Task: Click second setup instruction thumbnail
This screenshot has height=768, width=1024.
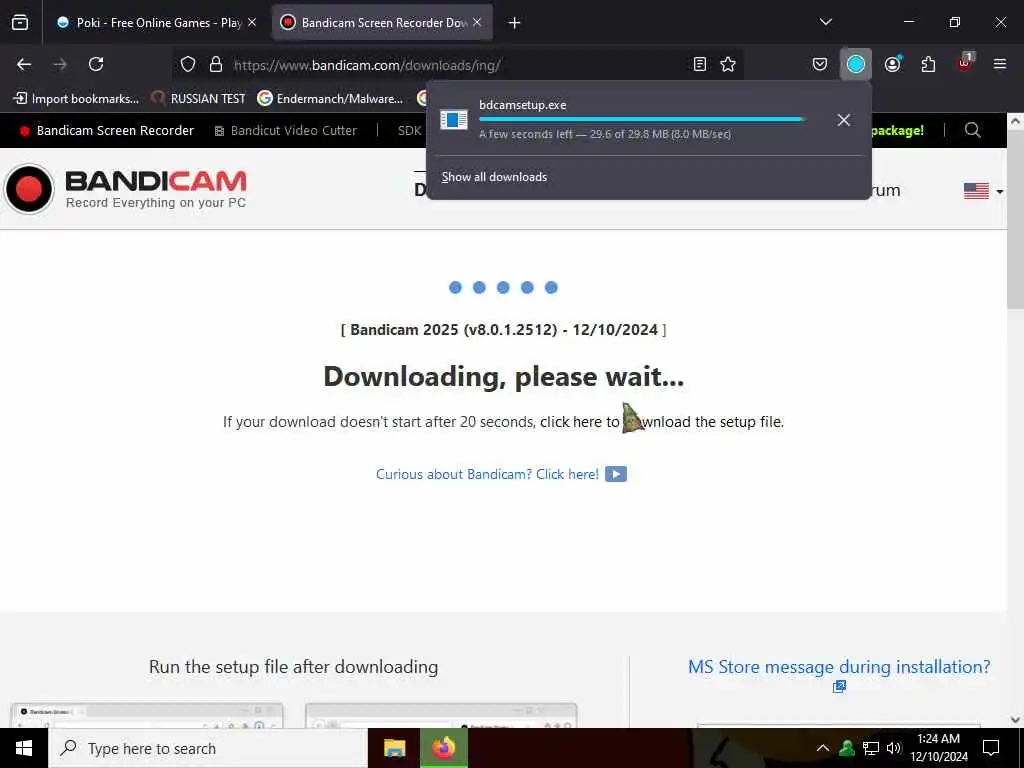Action: (x=441, y=715)
